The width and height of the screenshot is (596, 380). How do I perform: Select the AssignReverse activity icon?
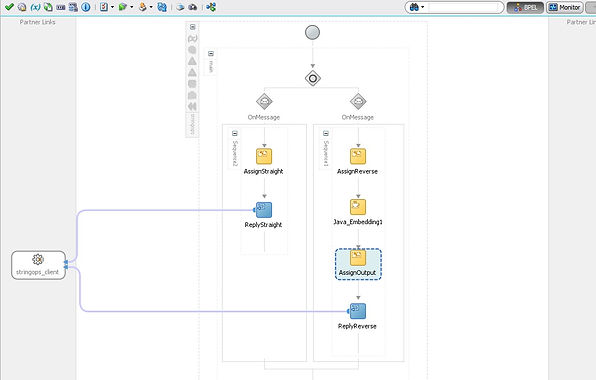(x=358, y=156)
